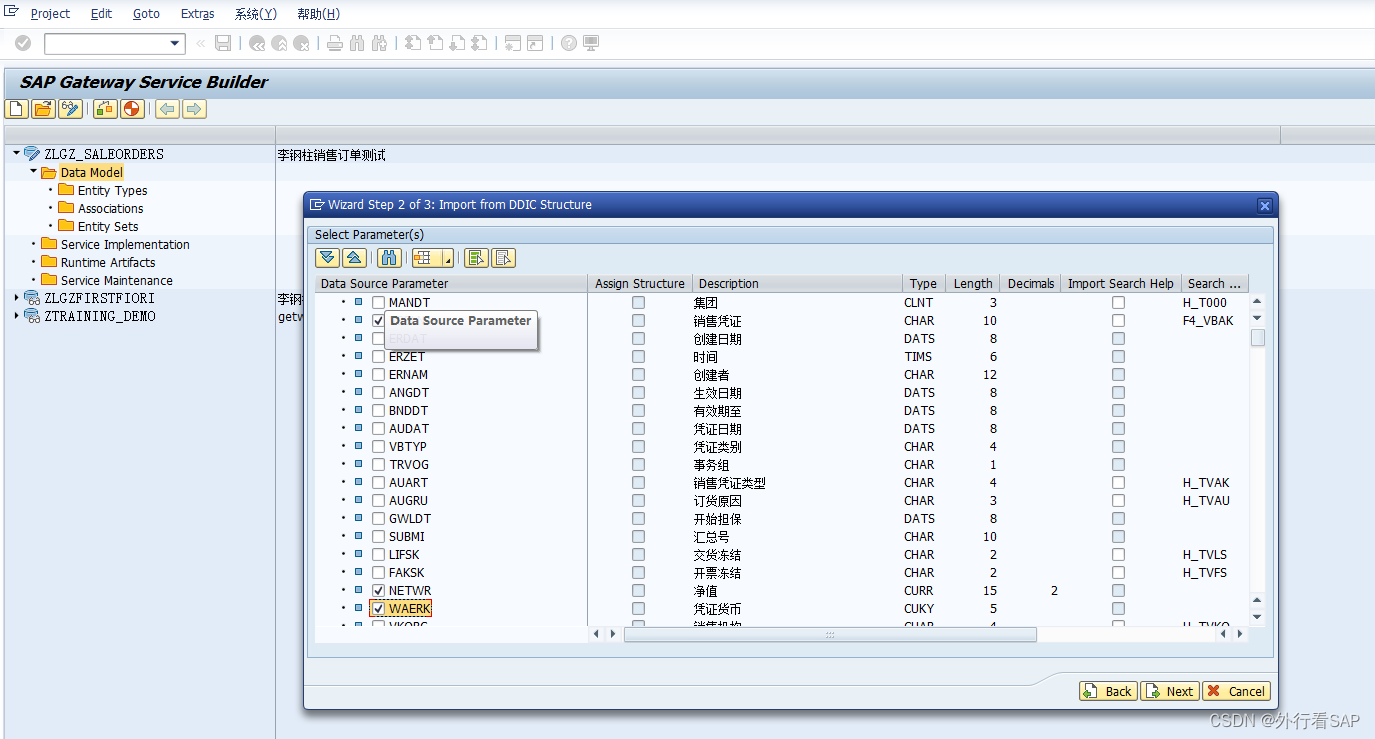Viewport: 1375px width, 739px height.
Task: Collapse the ZLGZ_SALEORDERS project node
Action: (x=16, y=154)
